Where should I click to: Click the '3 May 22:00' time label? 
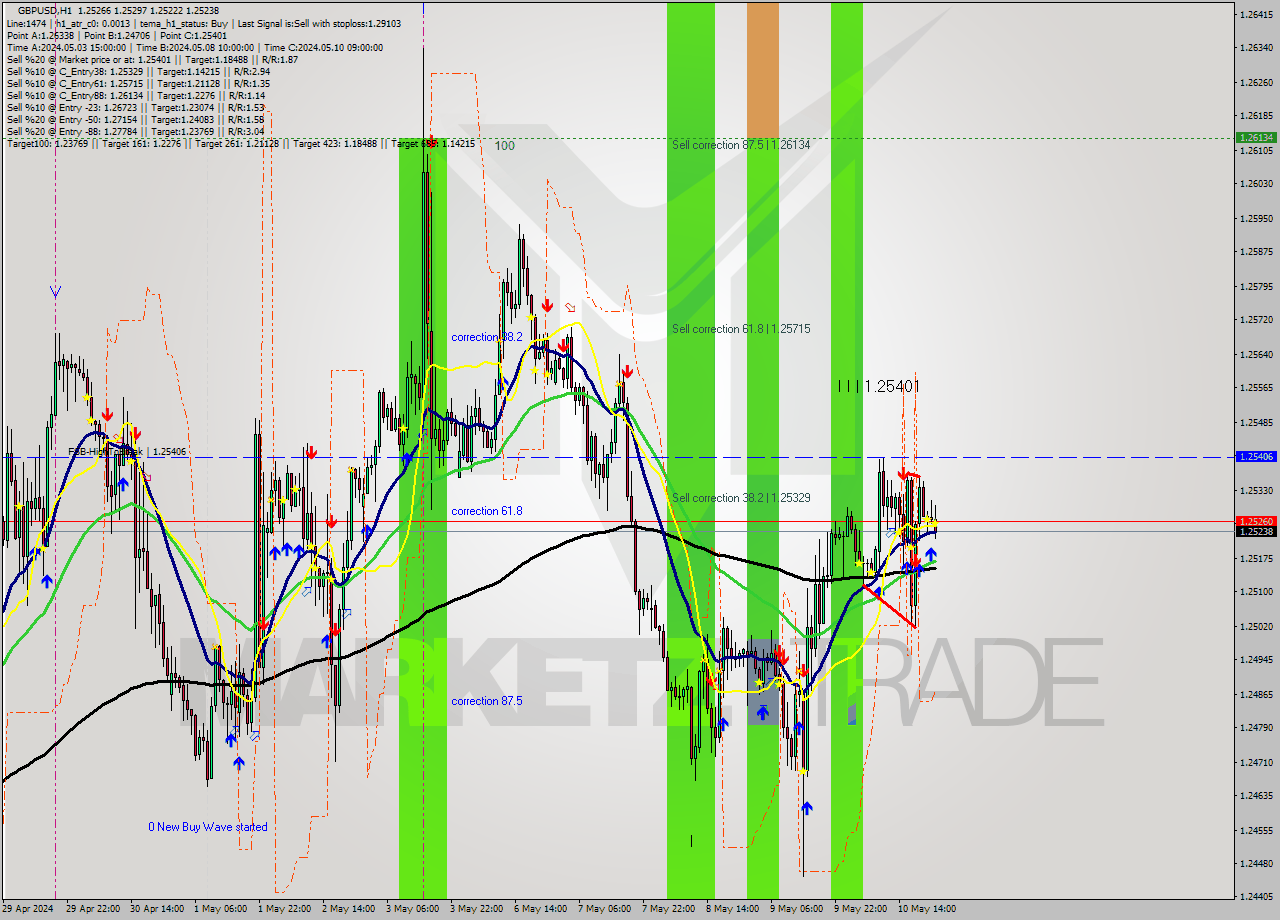click(476, 909)
